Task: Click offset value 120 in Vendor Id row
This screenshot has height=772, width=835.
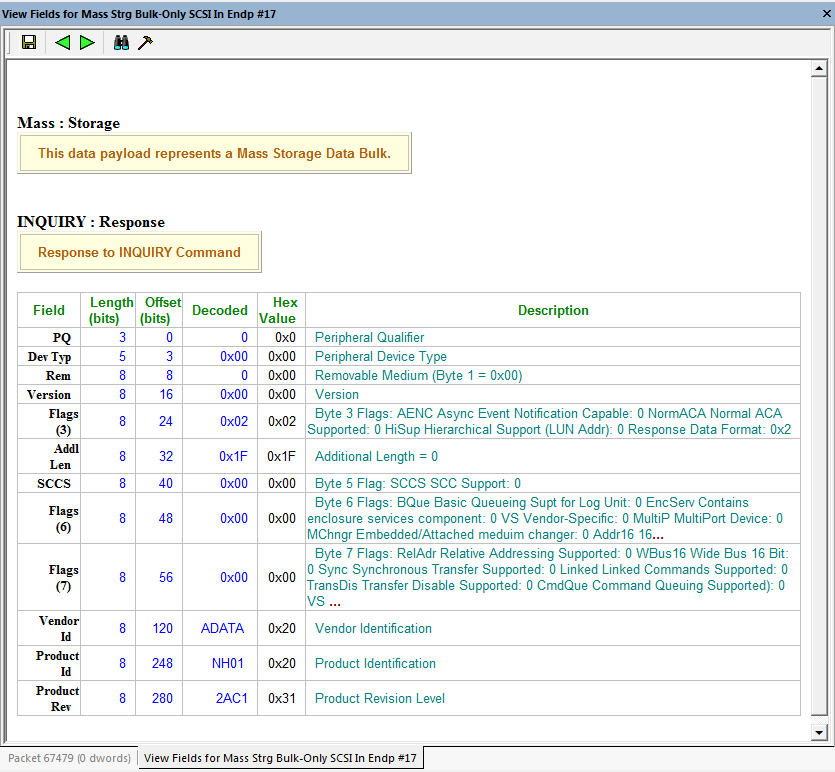Action: [x=162, y=628]
